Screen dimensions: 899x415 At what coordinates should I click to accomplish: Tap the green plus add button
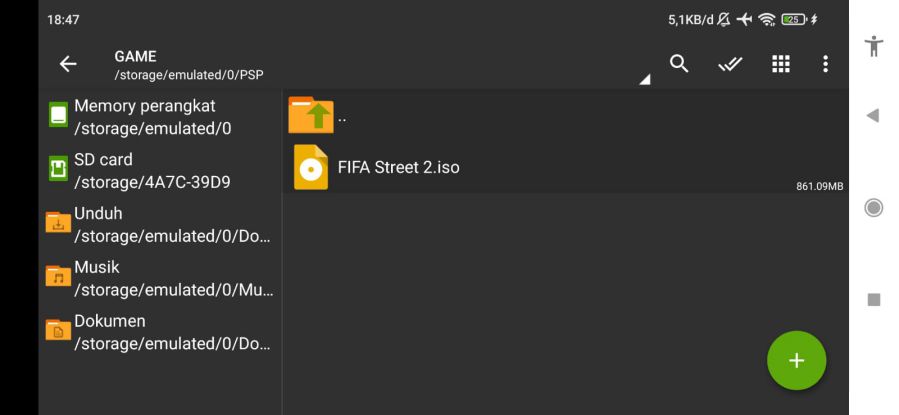(796, 360)
